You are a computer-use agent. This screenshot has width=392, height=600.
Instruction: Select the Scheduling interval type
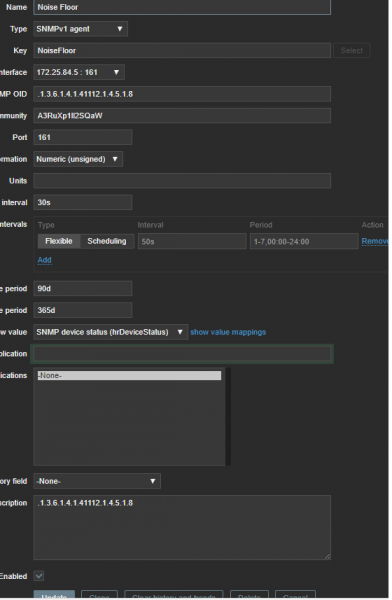tap(107, 241)
